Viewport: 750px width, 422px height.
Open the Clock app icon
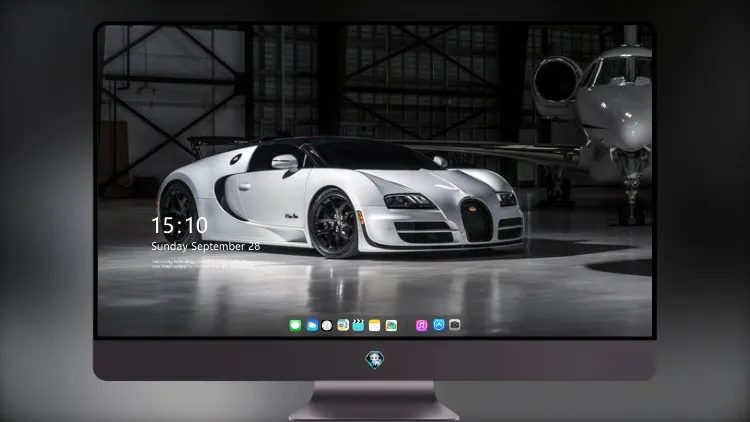(327, 325)
